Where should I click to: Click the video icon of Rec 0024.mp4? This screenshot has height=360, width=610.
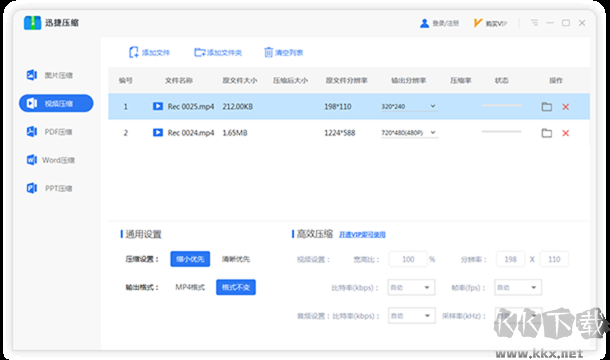click(158, 133)
